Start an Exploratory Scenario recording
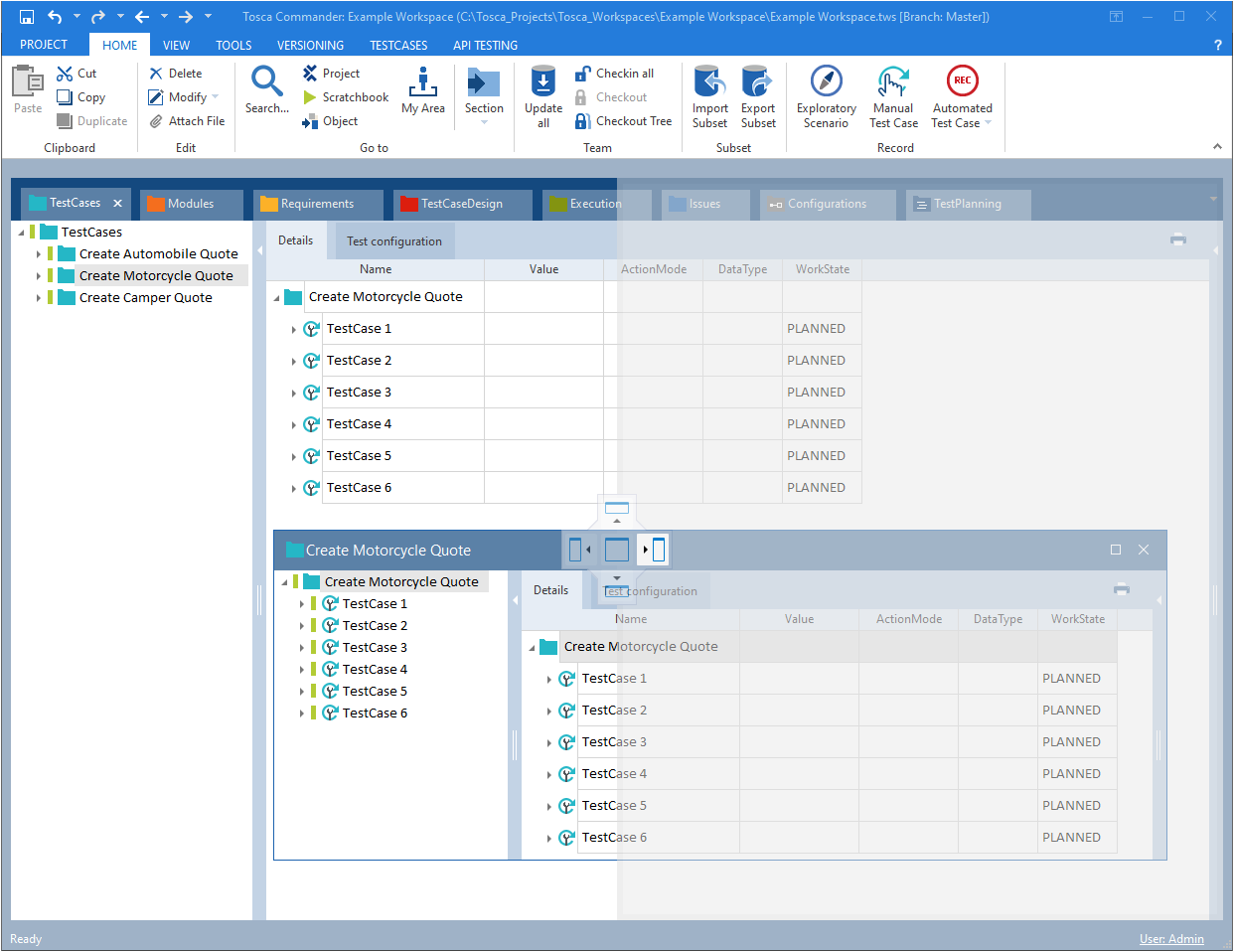1234x952 pixels. [x=826, y=82]
